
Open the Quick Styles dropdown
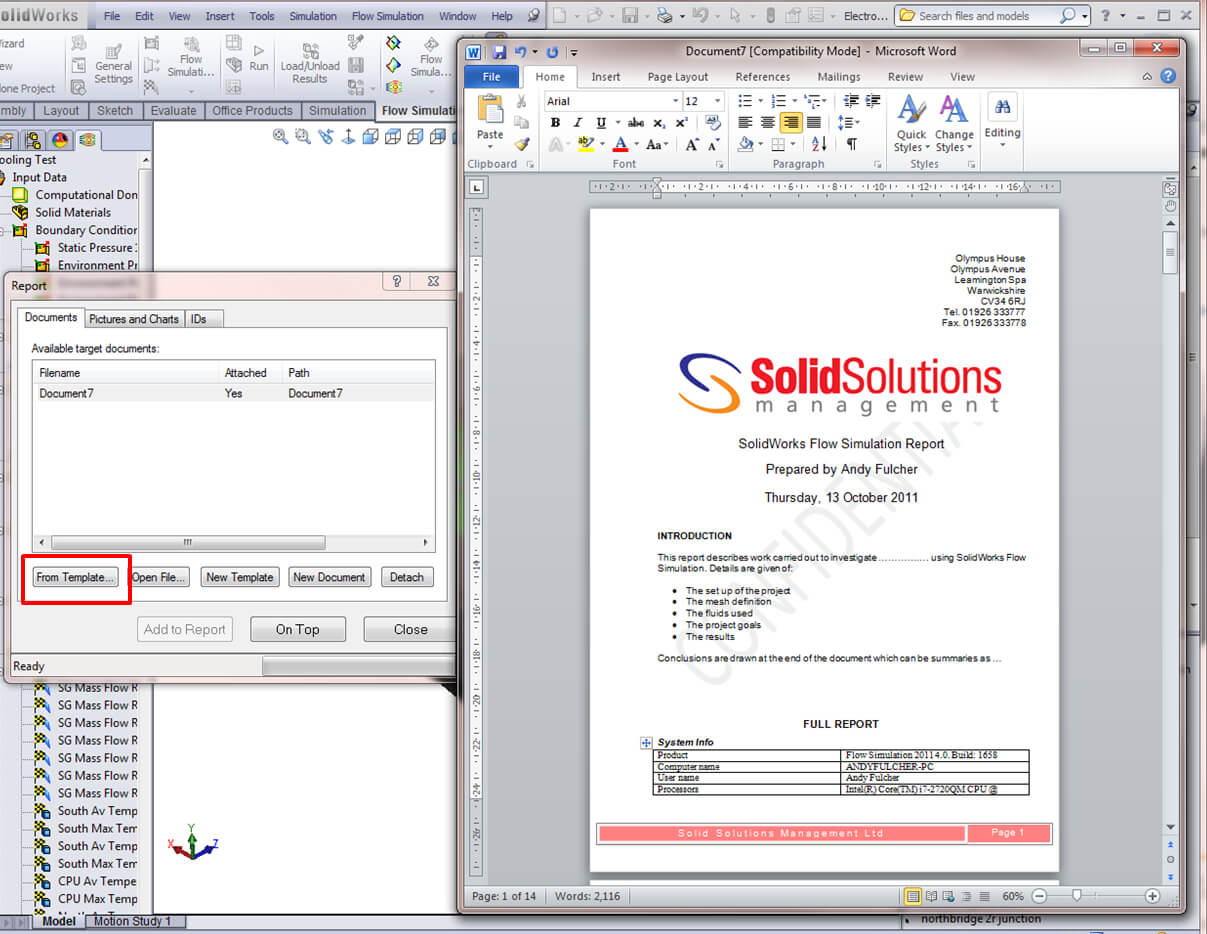click(x=911, y=123)
